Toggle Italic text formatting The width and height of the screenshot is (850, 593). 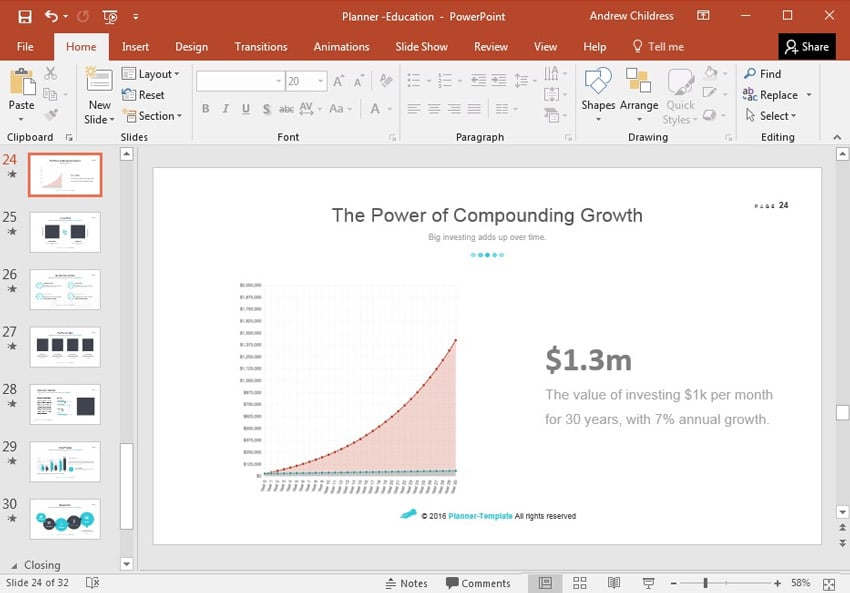click(x=226, y=109)
